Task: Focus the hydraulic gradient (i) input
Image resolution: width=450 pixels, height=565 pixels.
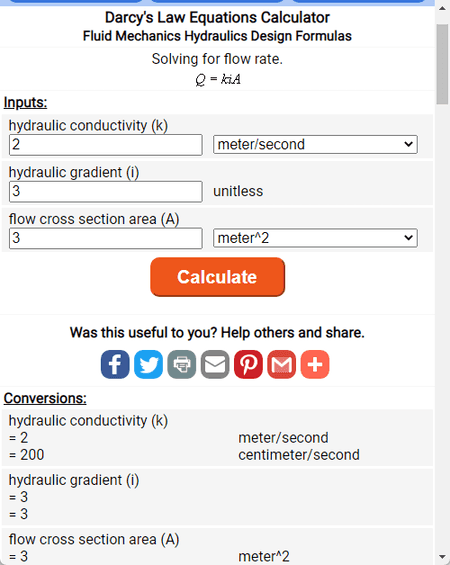Action: [106, 191]
